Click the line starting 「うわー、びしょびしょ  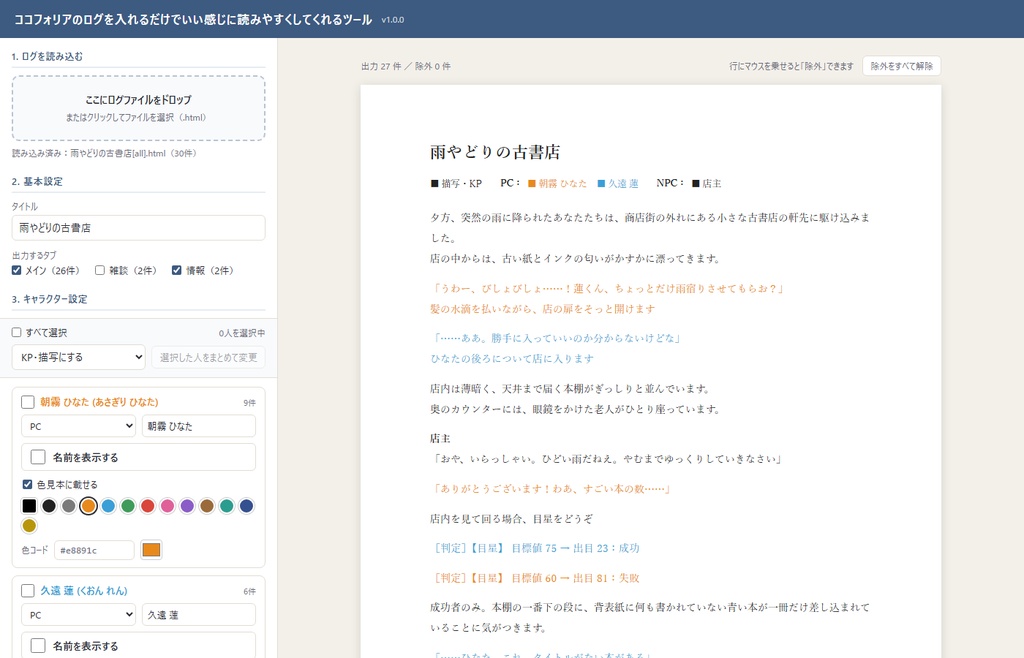(x=607, y=289)
